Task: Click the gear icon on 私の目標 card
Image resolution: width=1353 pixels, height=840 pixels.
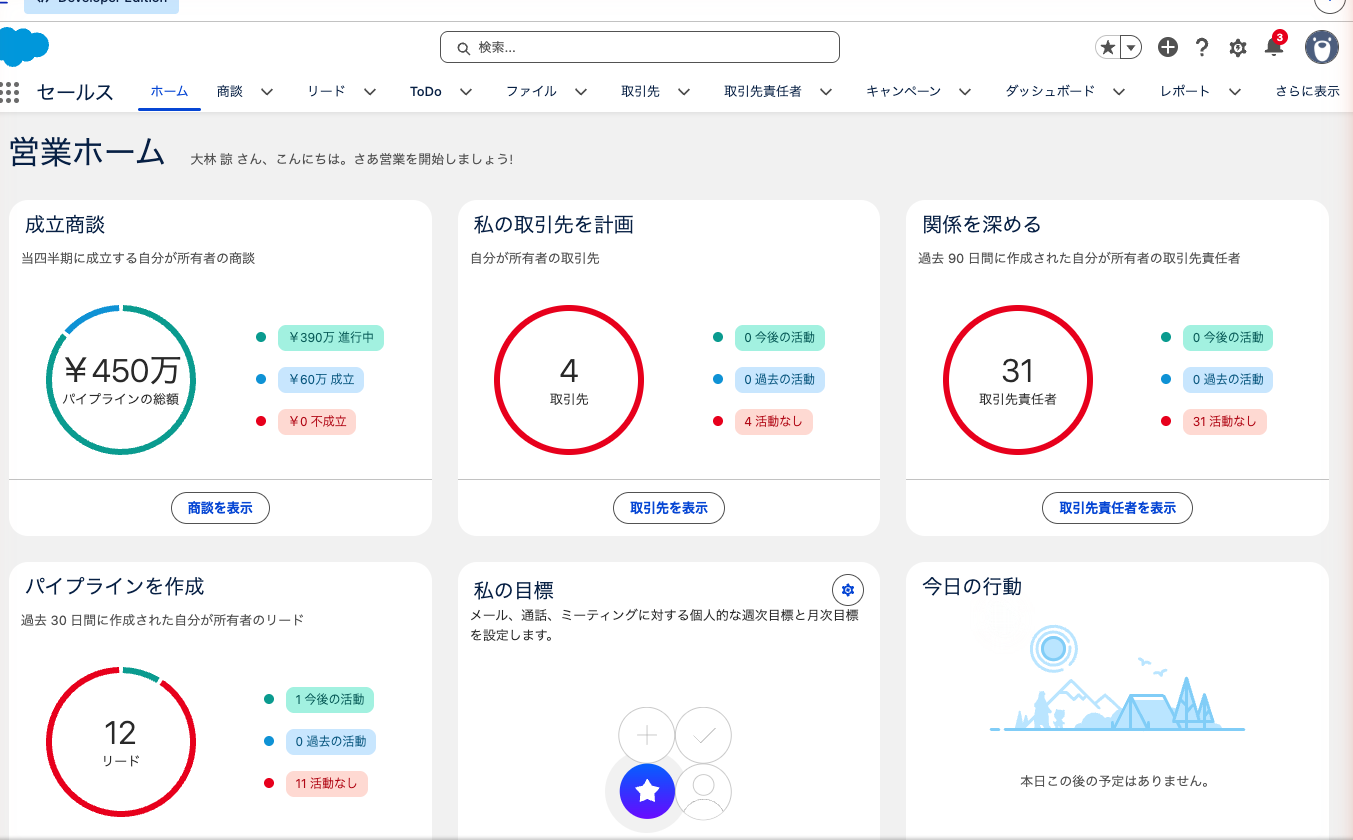Action: click(x=848, y=590)
